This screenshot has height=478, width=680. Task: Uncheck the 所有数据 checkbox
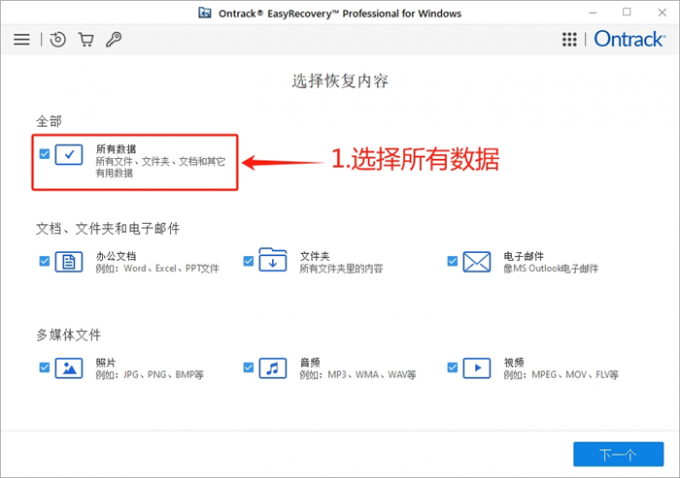tap(44, 154)
